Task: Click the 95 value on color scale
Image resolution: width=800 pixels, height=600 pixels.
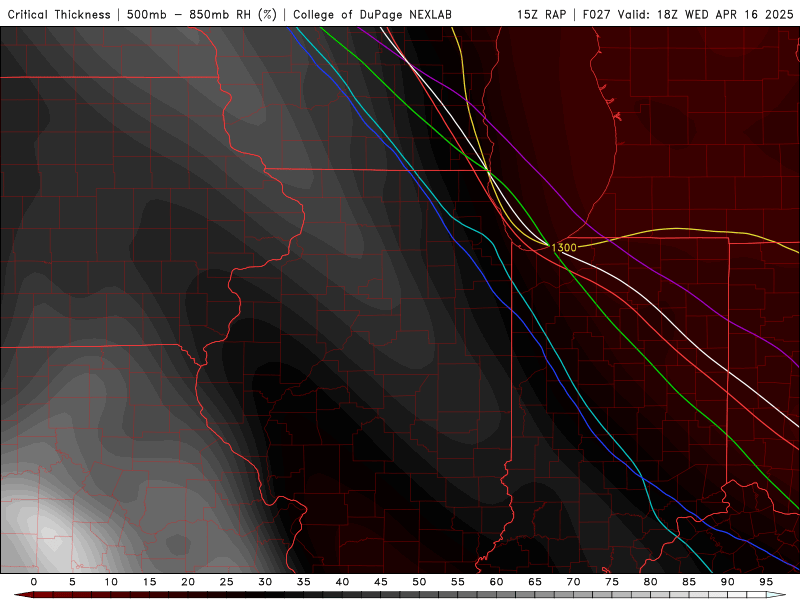Action: tap(766, 582)
